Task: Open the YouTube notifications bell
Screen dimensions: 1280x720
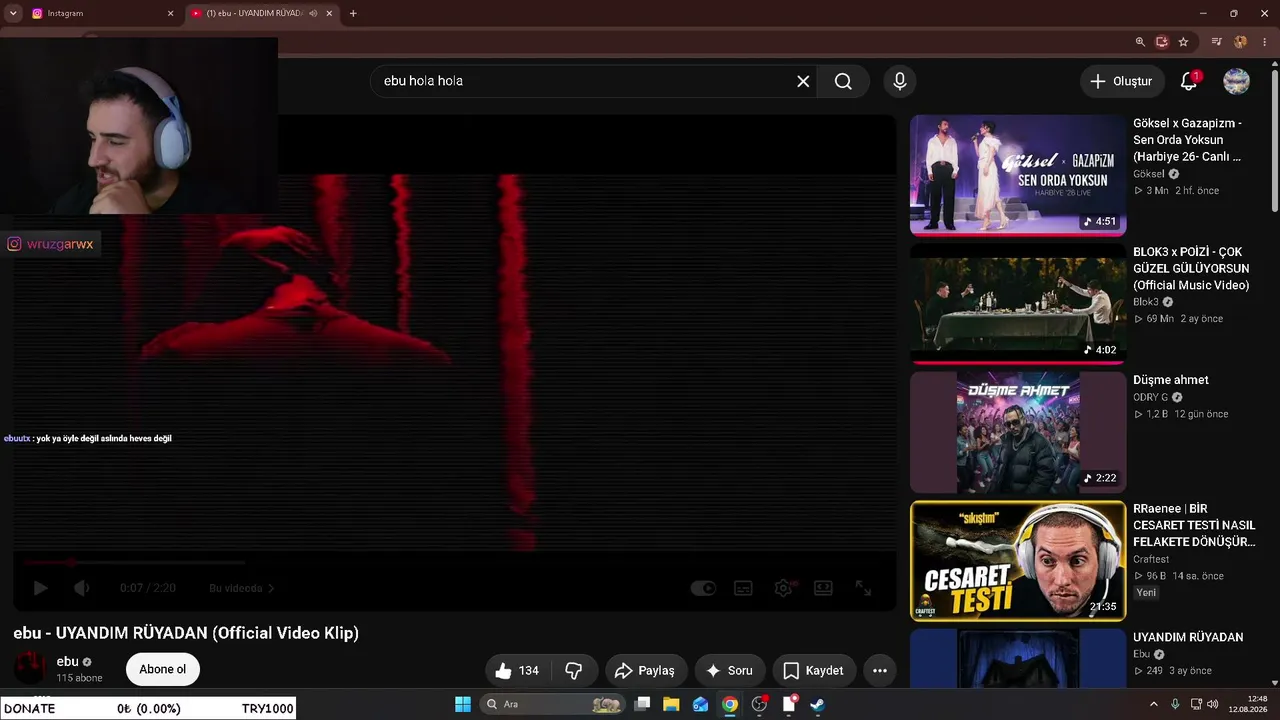Action: [x=1189, y=81]
